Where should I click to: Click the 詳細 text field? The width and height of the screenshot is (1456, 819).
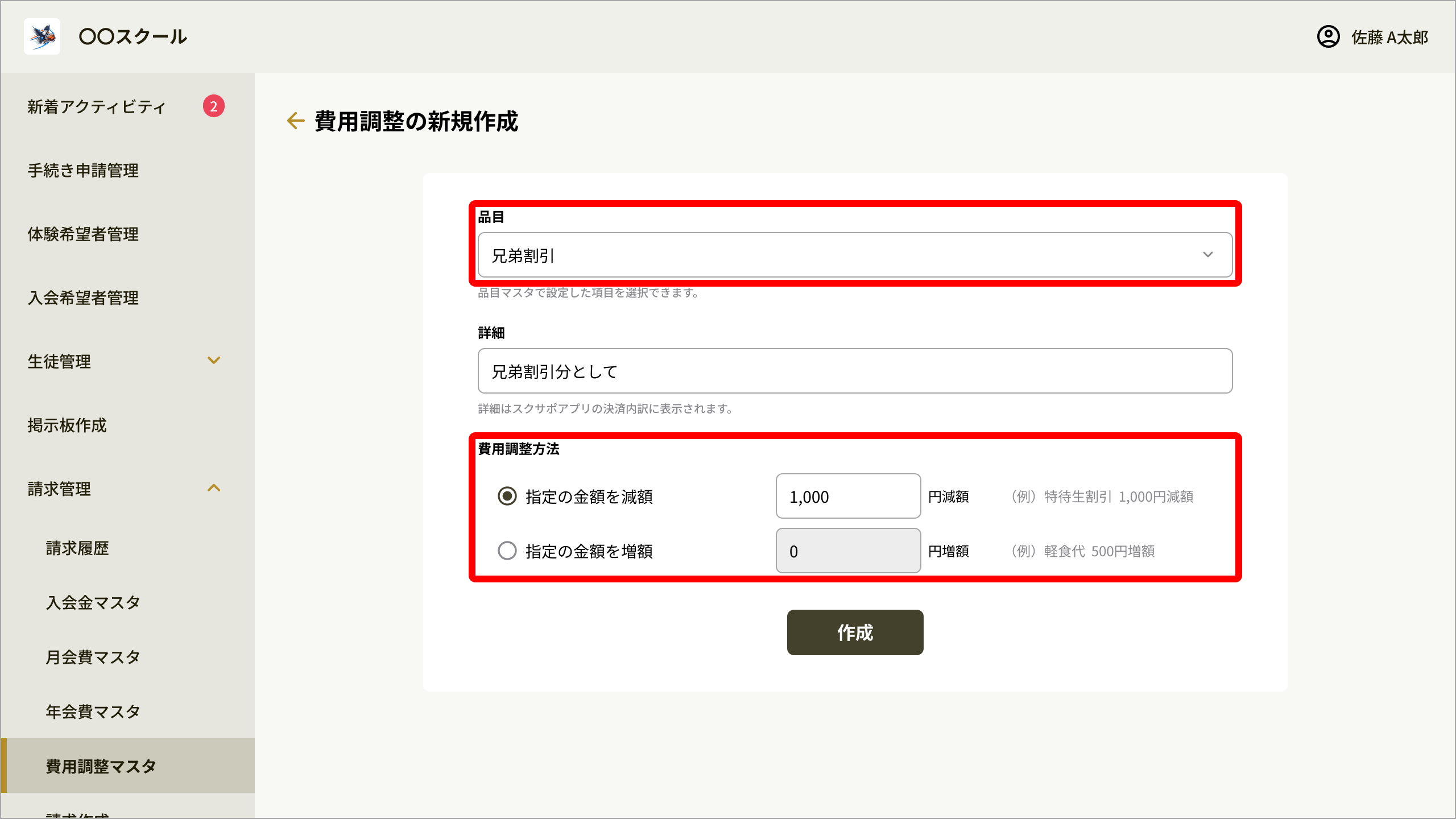tap(855, 371)
